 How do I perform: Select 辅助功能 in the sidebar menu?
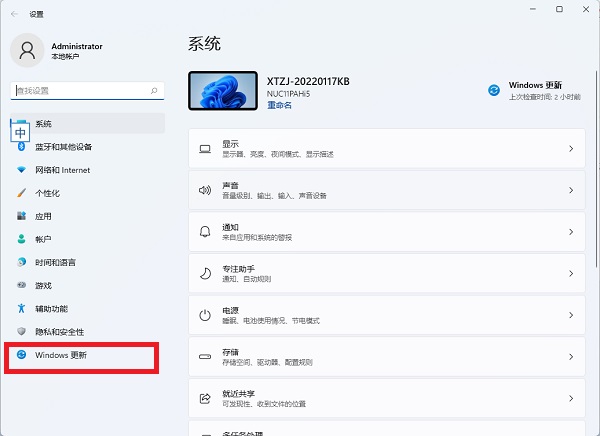pos(51,308)
